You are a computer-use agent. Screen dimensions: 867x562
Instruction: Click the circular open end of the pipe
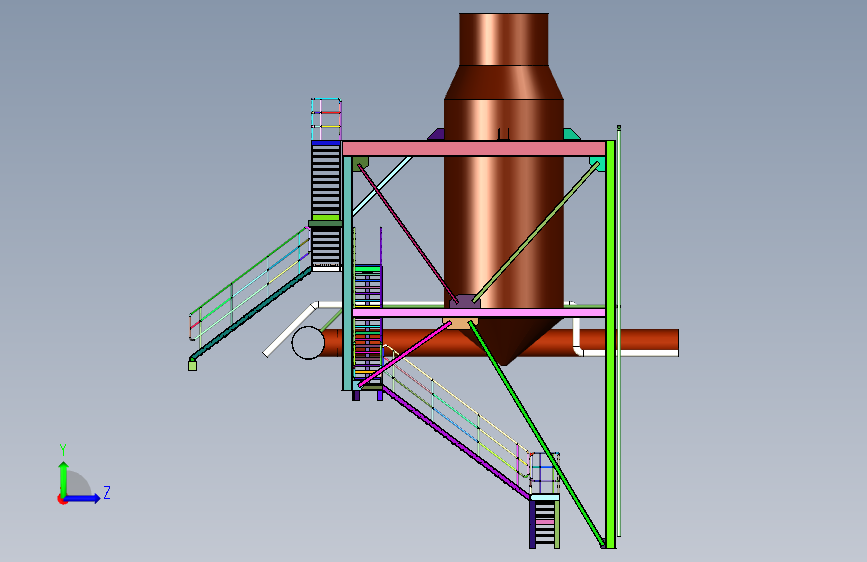pyautogui.click(x=308, y=342)
